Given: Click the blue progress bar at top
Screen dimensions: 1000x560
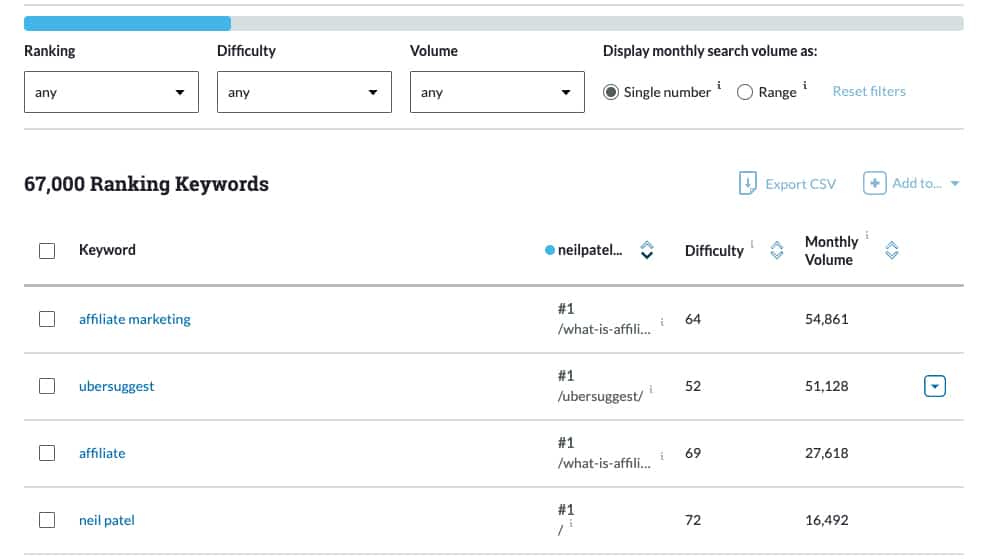Looking at the screenshot, I should (x=128, y=24).
